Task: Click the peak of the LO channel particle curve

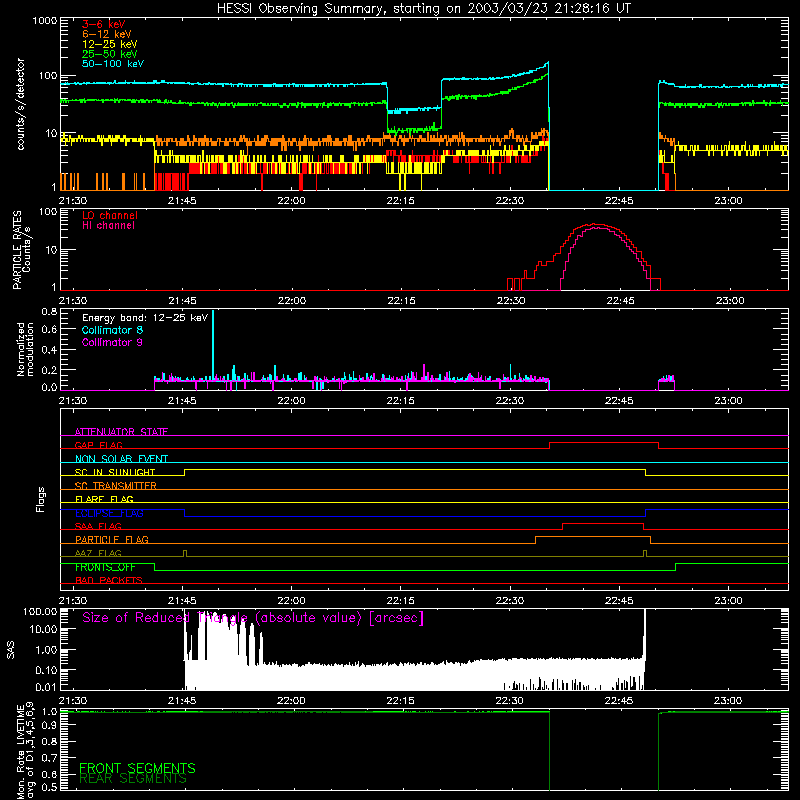Action: [x=594, y=224]
